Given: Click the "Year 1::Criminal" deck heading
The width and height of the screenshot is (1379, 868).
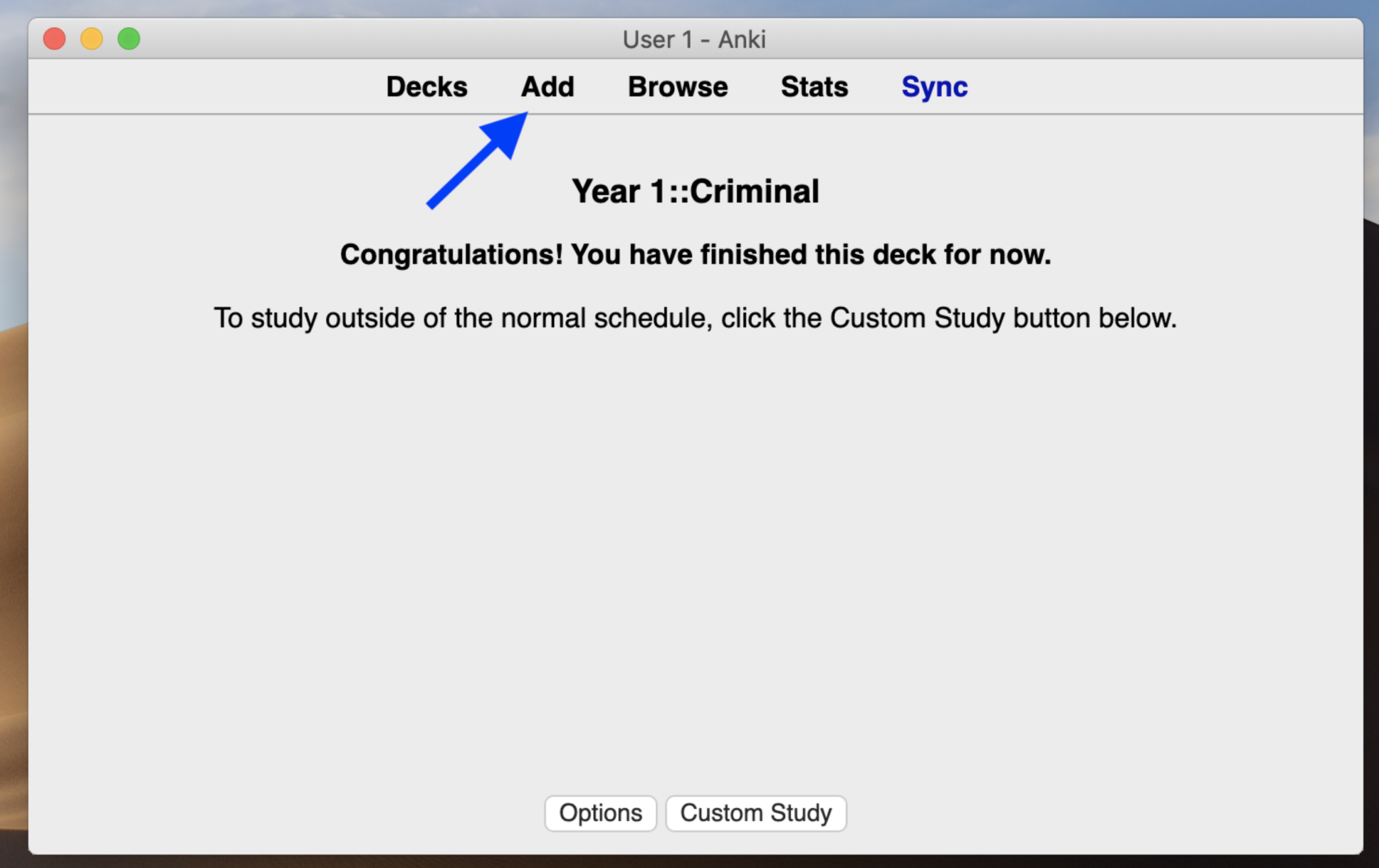Looking at the screenshot, I should [x=695, y=191].
